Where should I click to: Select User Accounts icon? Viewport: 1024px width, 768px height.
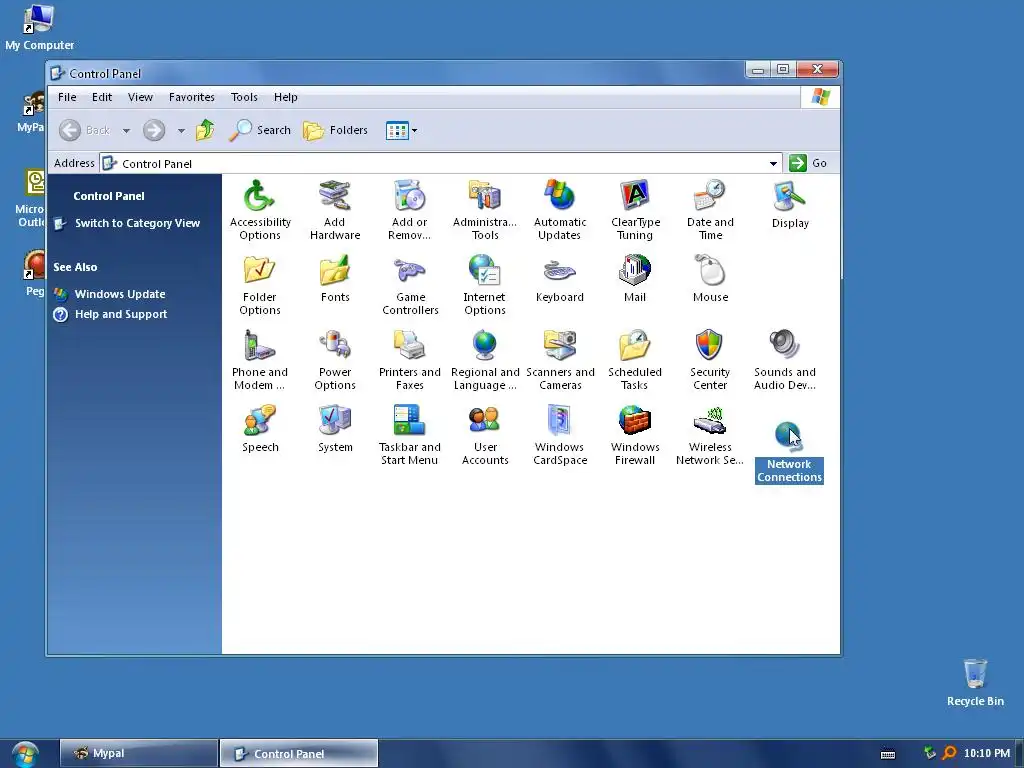(x=485, y=435)
